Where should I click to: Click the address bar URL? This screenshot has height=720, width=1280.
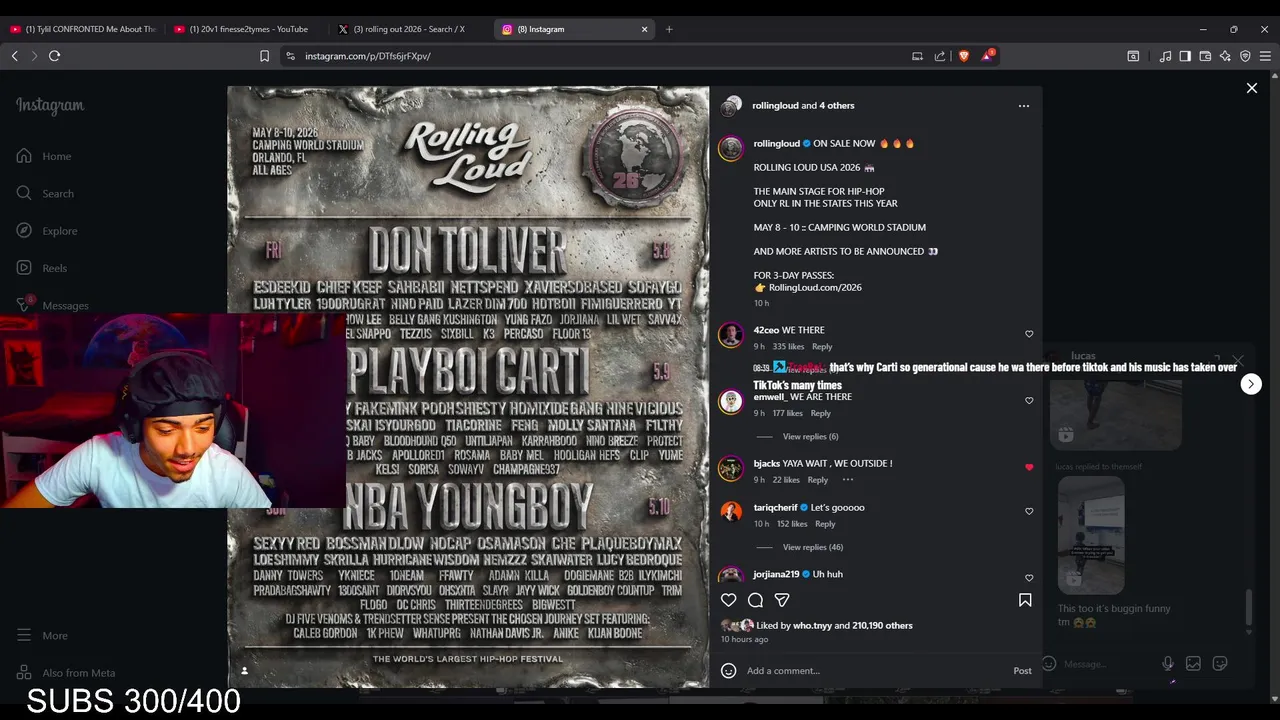pos(368,56)
